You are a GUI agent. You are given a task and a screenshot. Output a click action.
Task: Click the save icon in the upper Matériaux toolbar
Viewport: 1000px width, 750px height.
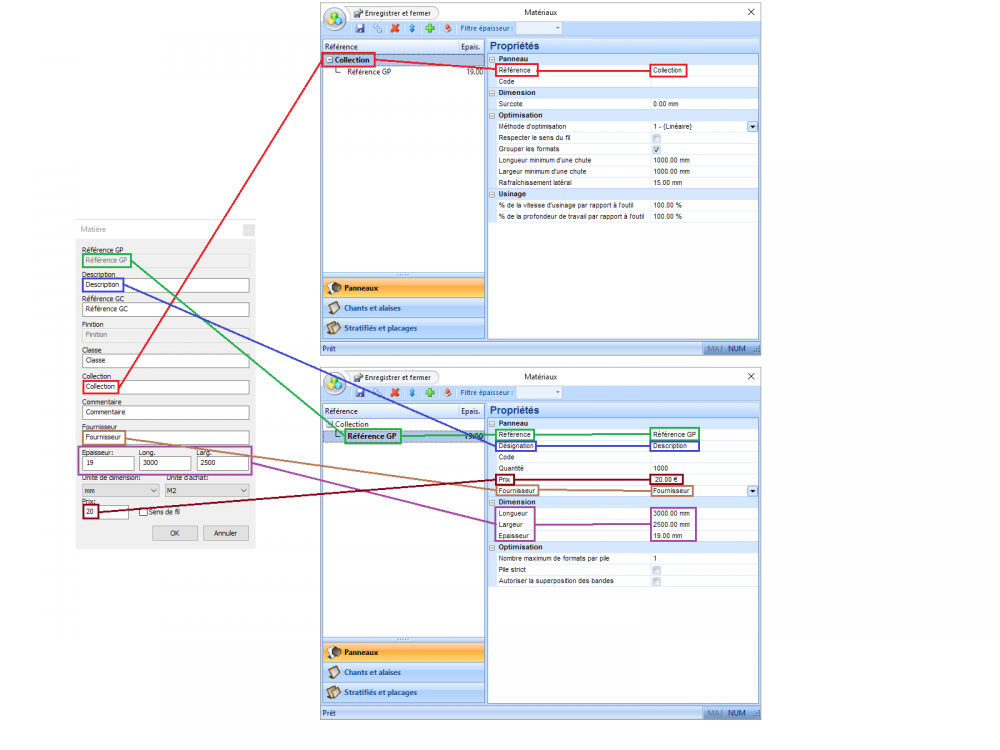pos(359,28)
